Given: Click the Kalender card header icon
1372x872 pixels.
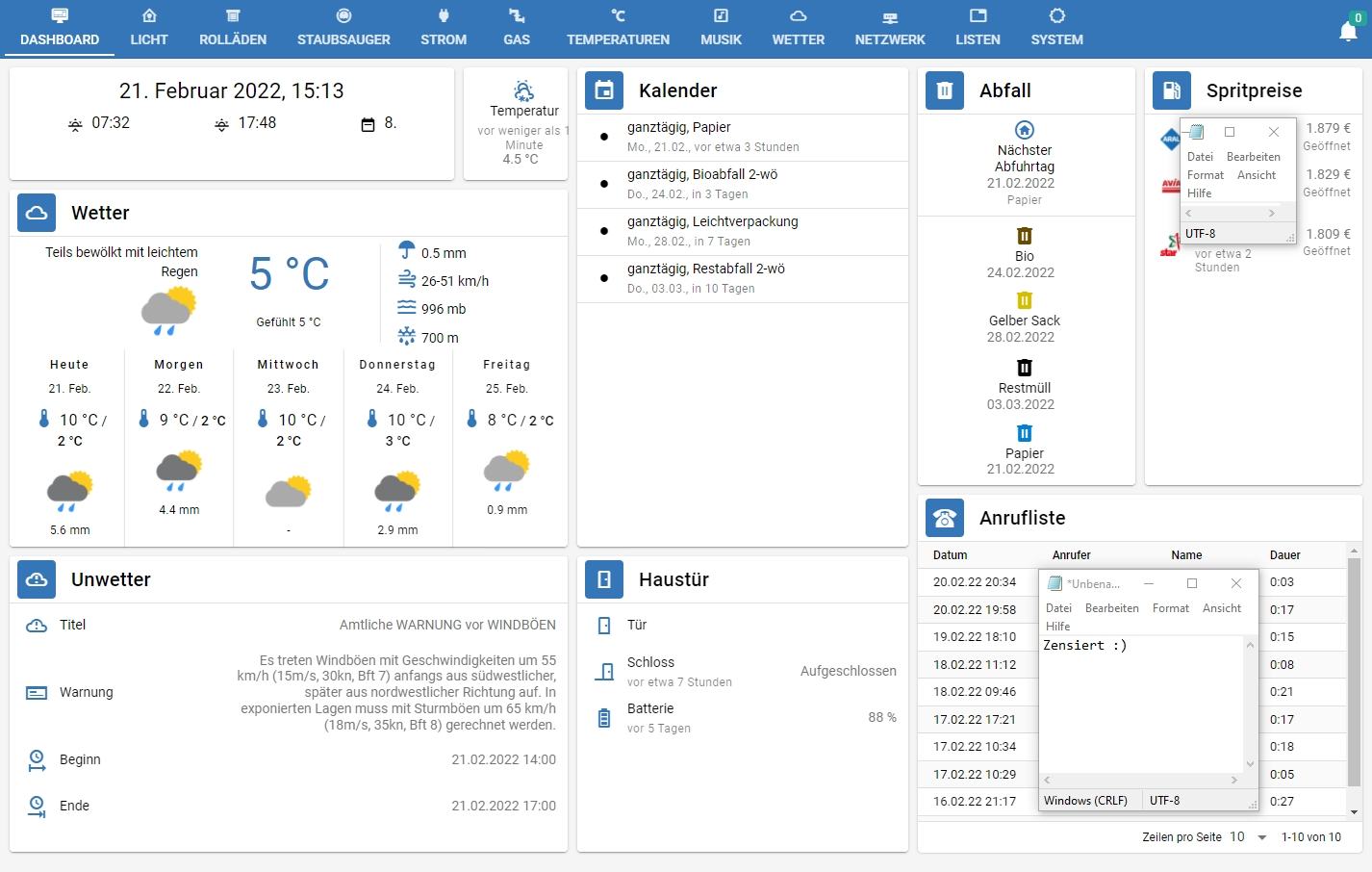Looking at the screenshot, I should (604, 90).
